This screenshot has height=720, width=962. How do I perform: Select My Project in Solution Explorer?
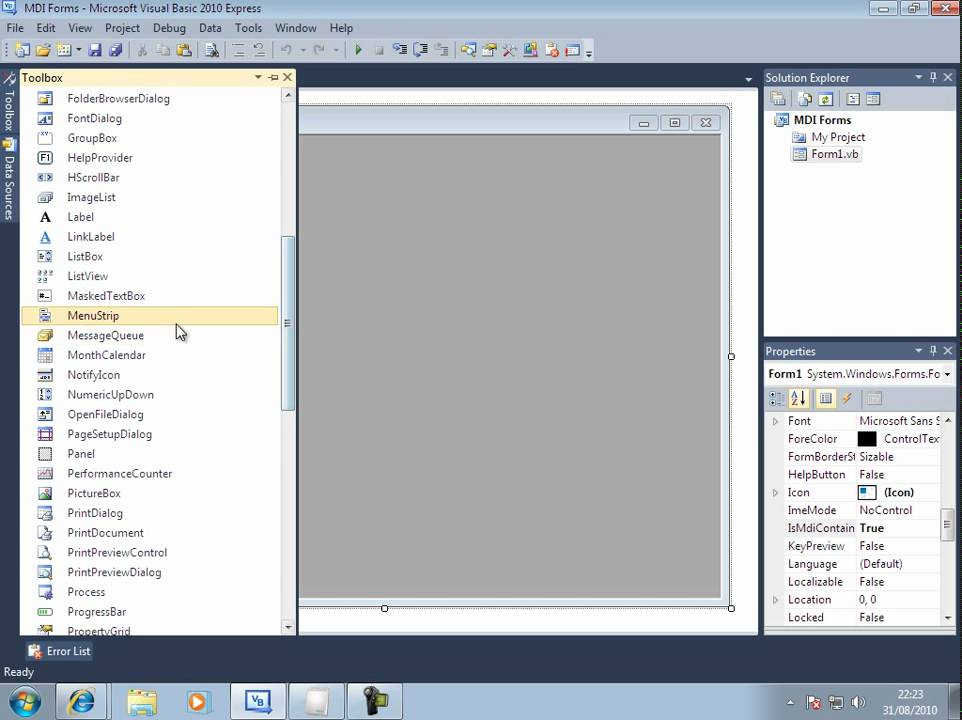point(838,137)
